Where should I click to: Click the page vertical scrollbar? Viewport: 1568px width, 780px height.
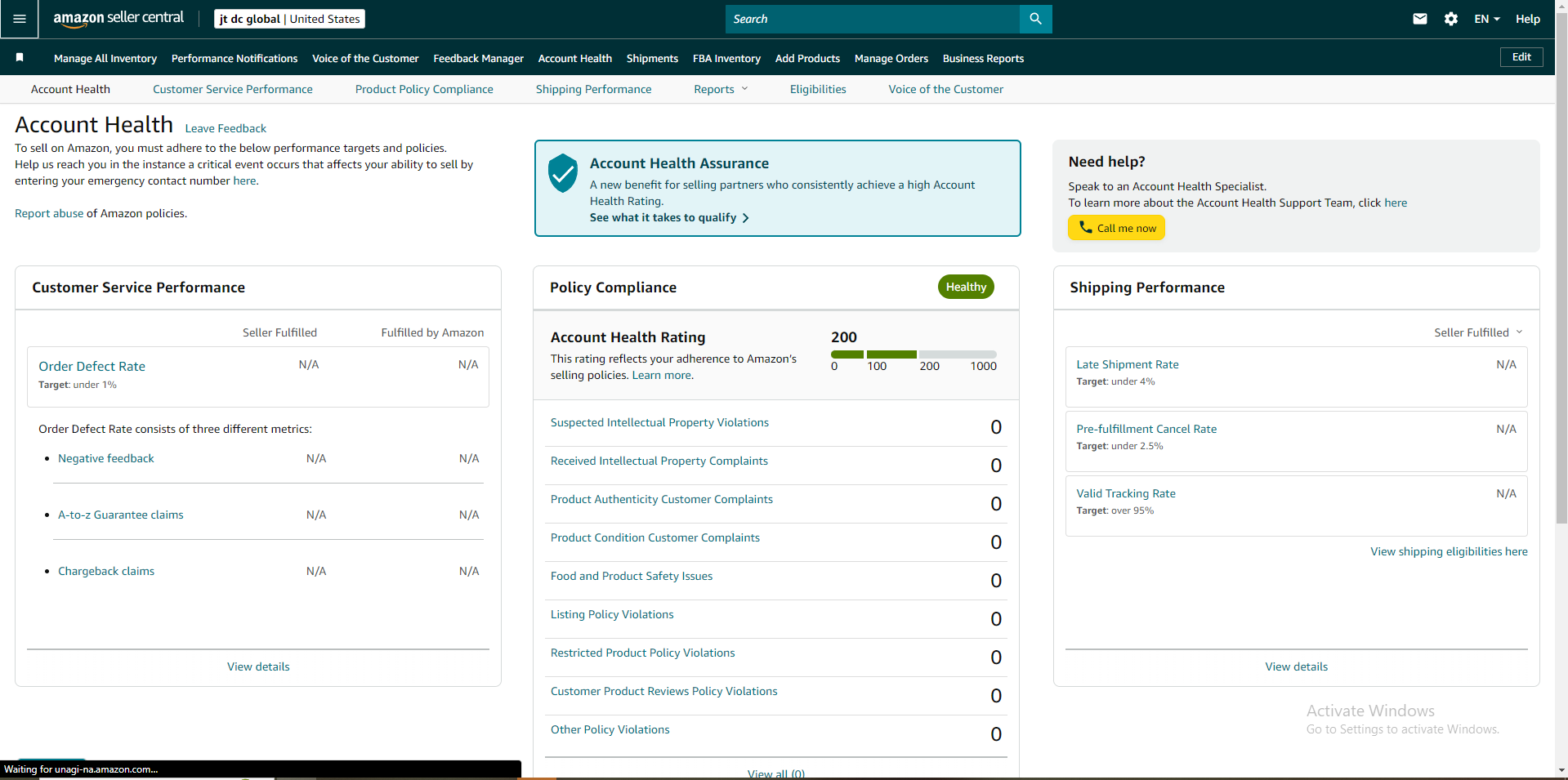point(1561,270)
